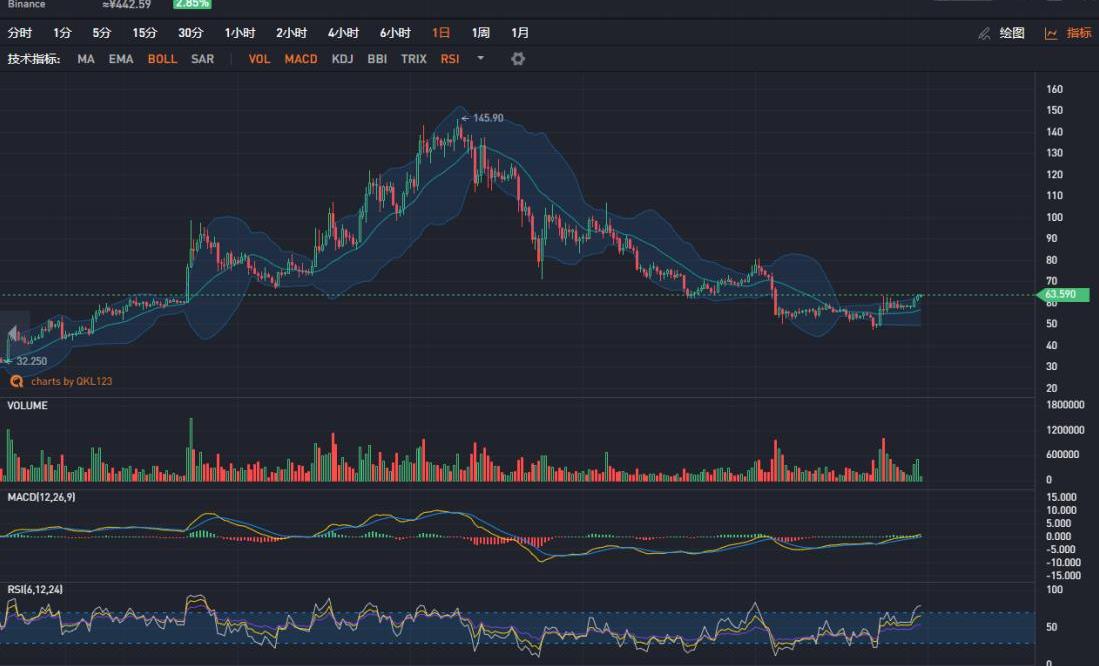Expand the indicators dropdown arrow
The width and height of the screenshot is (1099, 666).
click(480, 58)
